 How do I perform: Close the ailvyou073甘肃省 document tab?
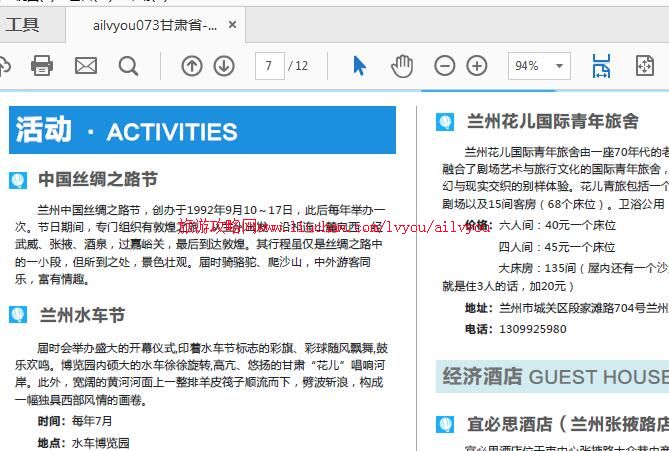pyautogui.click(x=233, y=25)
